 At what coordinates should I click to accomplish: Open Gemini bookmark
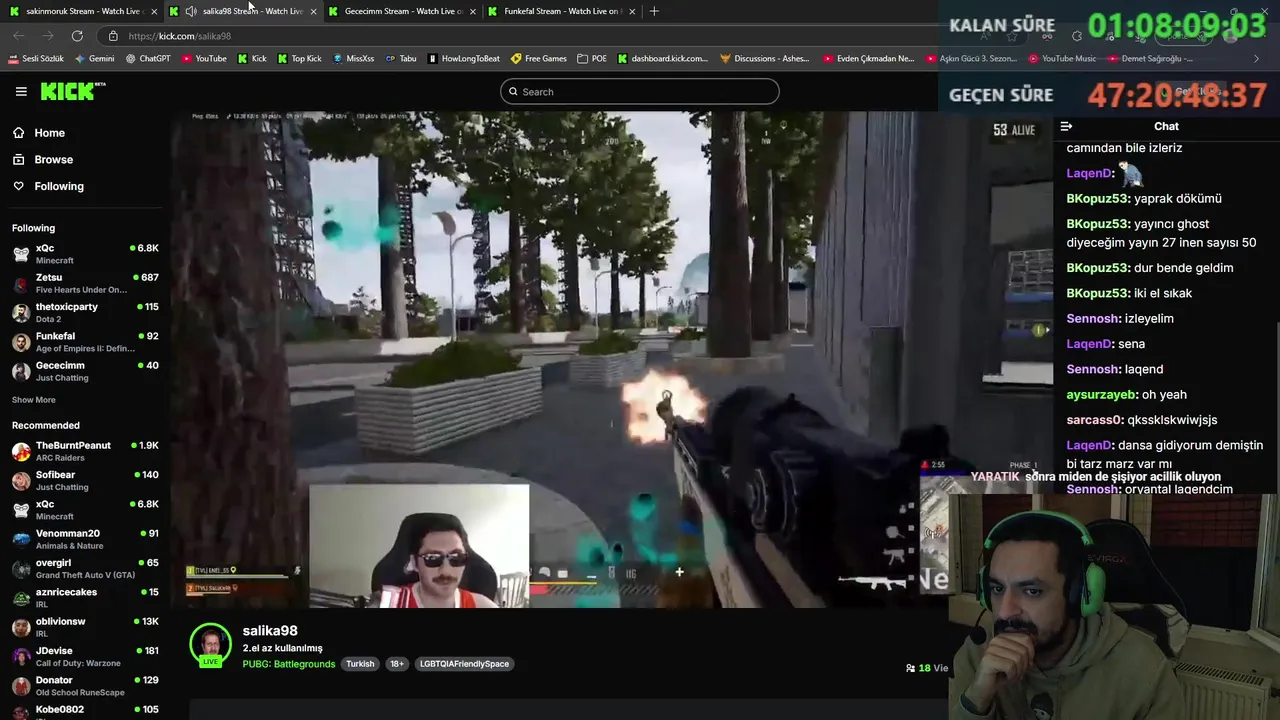pyautogui.click(x=94, y=59)
